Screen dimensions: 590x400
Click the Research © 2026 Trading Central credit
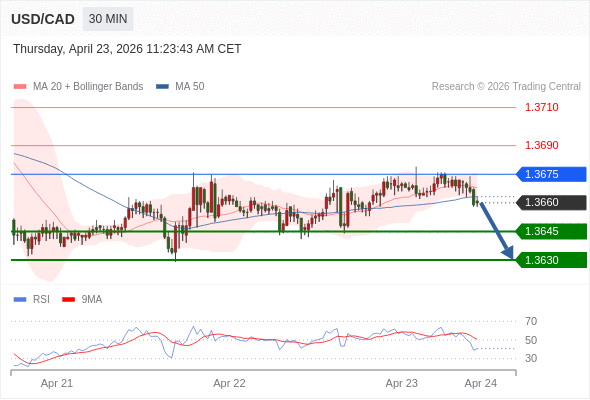(x=506, y=87)
